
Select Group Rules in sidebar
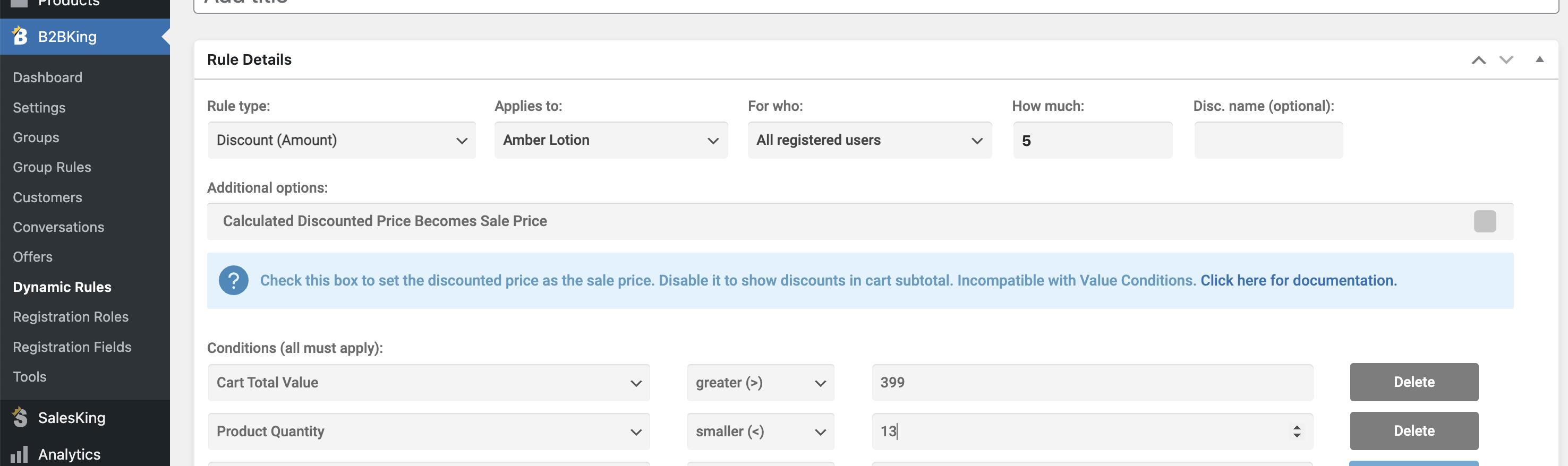(x=52, y=167)
